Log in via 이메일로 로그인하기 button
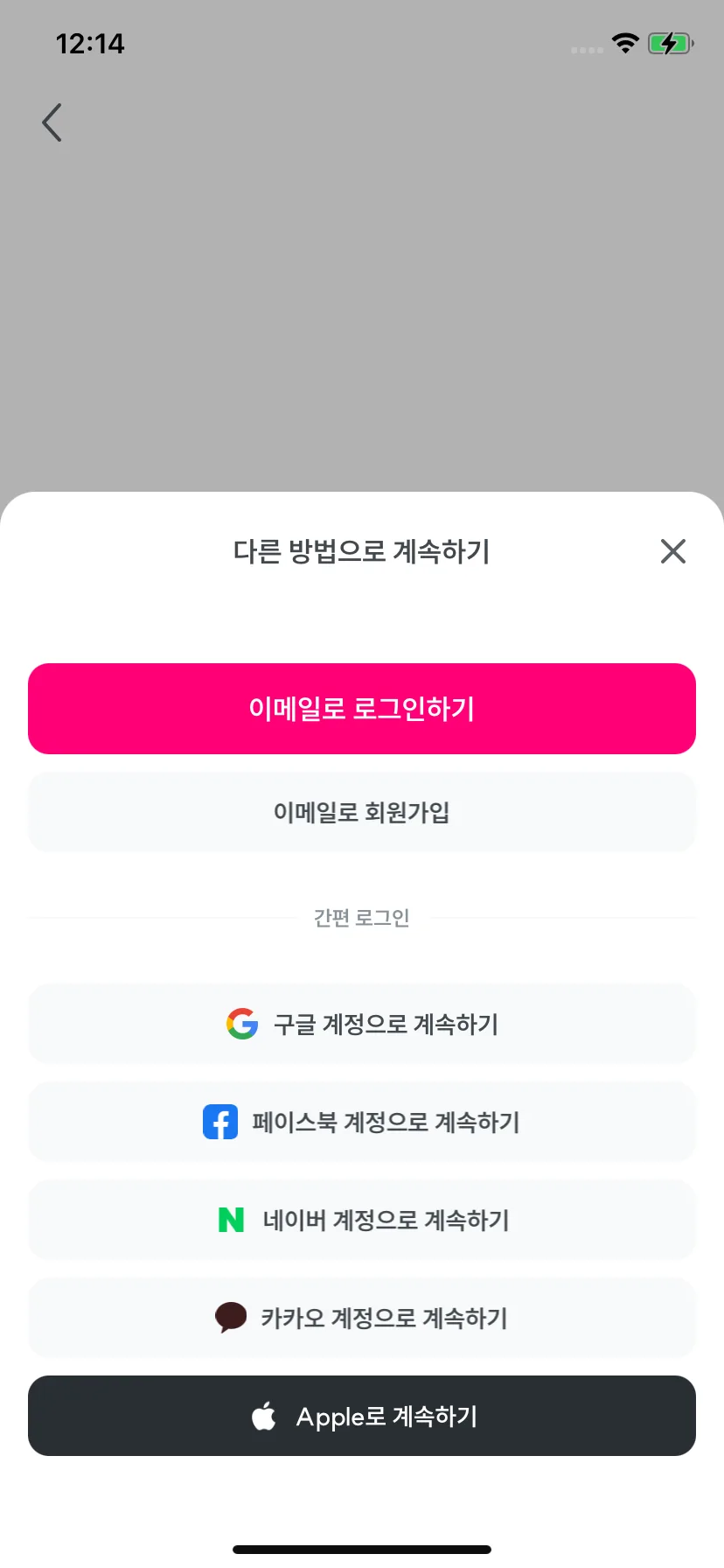The height and width of the screenshot is (1568, 724). [x=362, y=709]
